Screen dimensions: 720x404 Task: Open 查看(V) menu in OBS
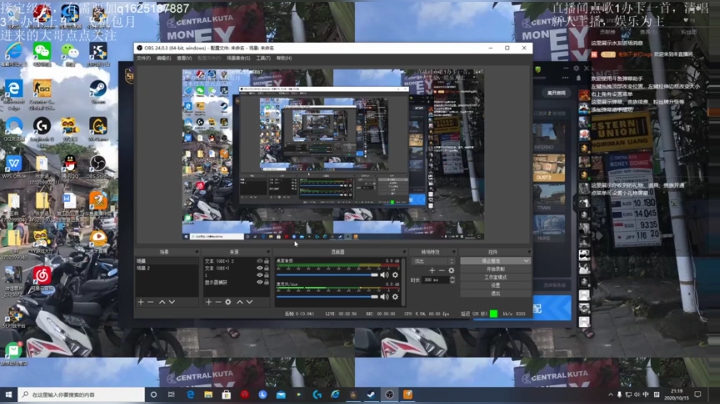coord(184,58)
